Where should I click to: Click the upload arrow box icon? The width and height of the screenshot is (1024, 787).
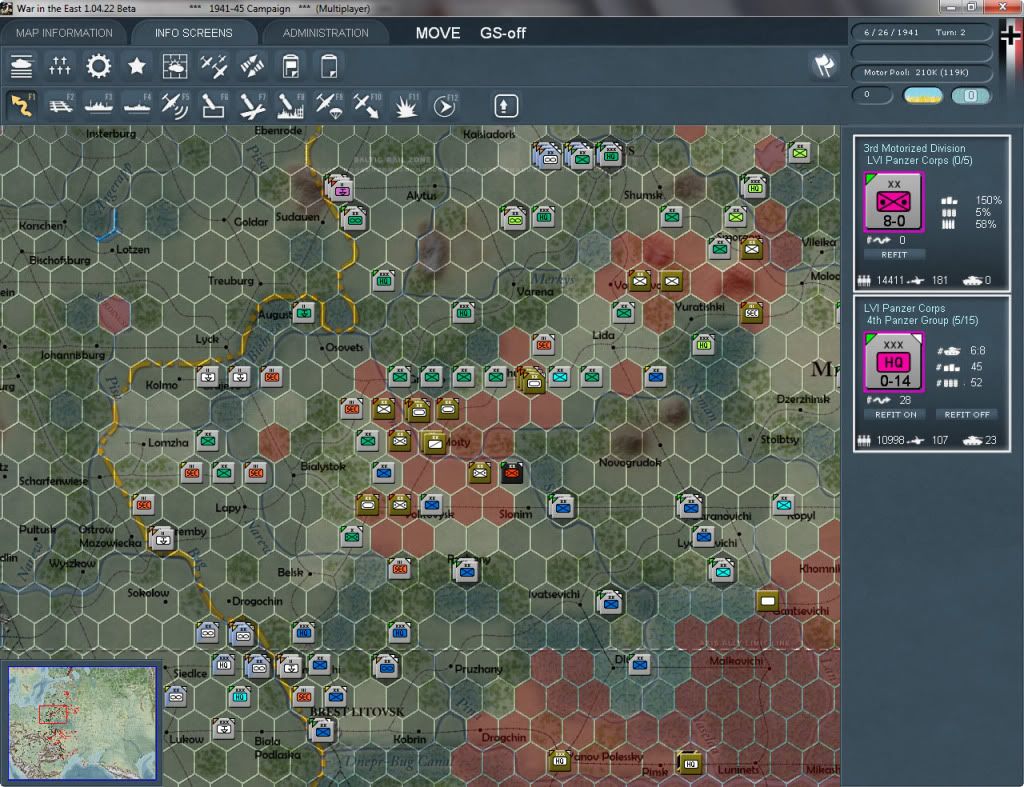[505, 106]
